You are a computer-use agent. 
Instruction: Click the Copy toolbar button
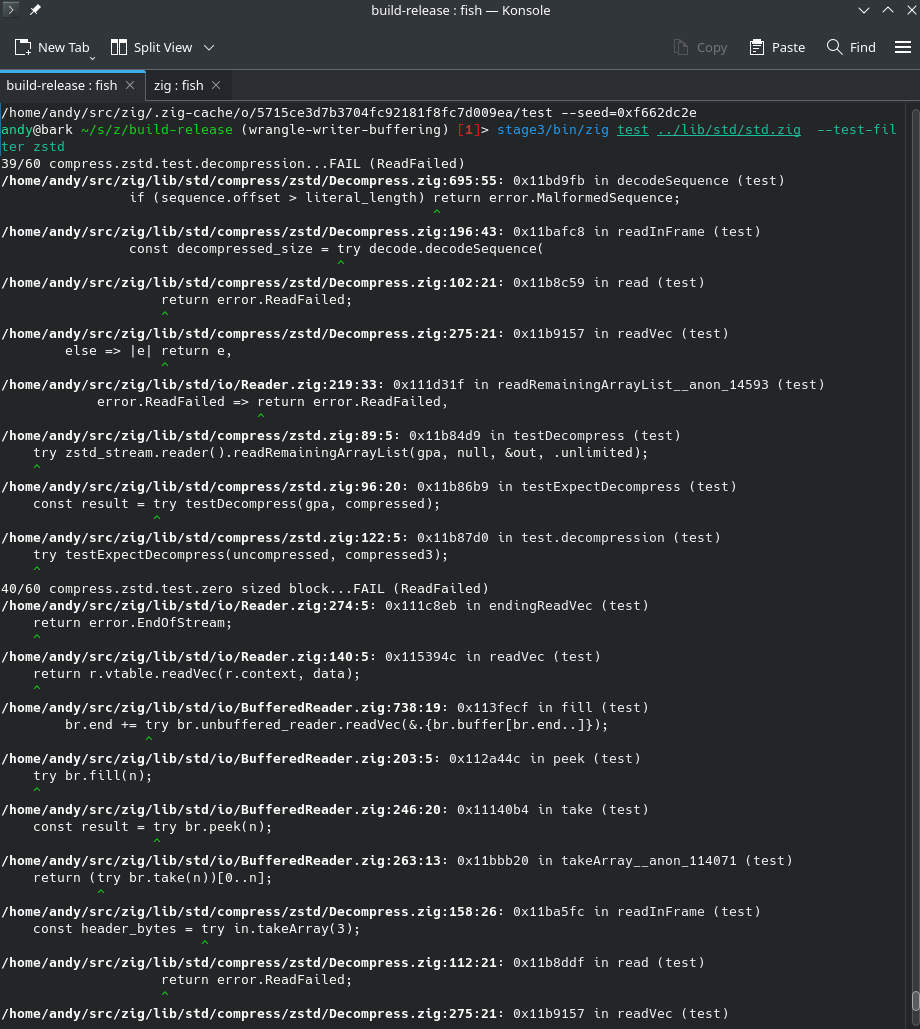pos(701,47)
